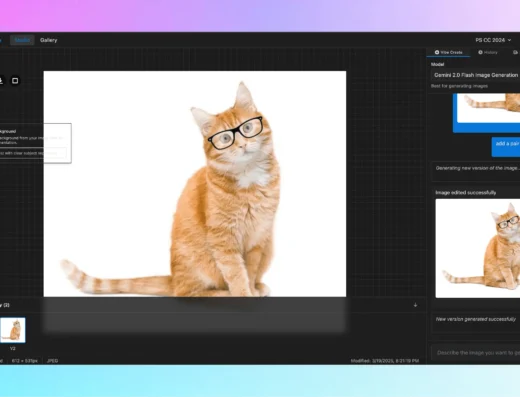Expand the Gemini 2.0 Flash model selector
Viewport: 520px width, 397px height.
[475, 75]
